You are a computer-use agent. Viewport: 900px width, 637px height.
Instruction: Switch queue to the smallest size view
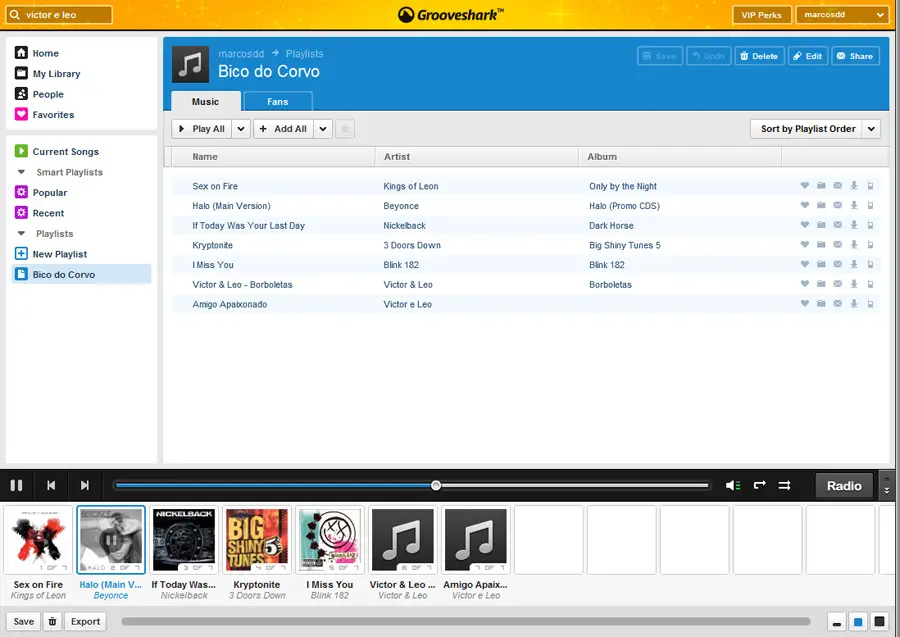pos(837,622)
